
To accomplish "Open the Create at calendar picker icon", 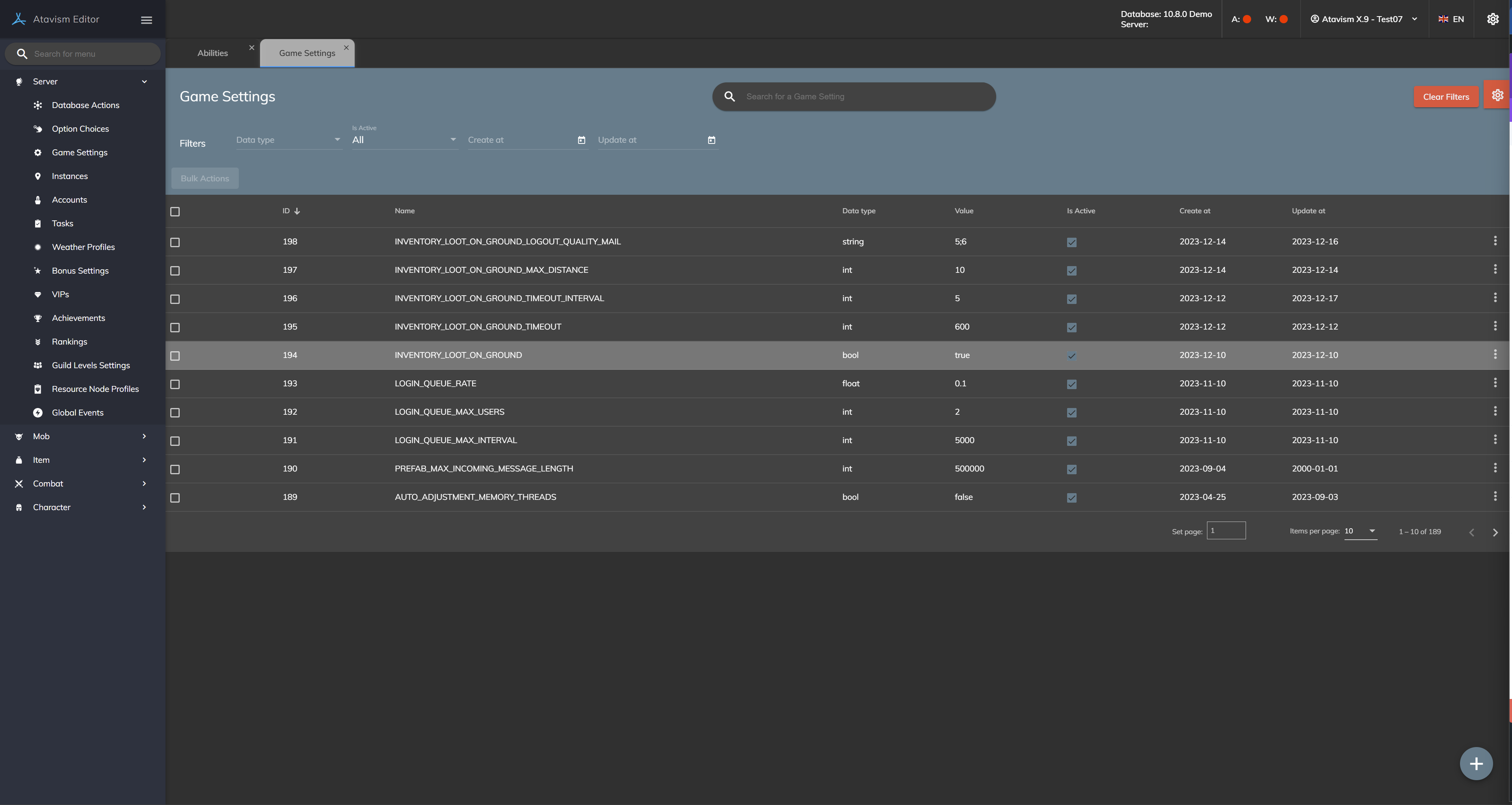I will pos(581,140).
